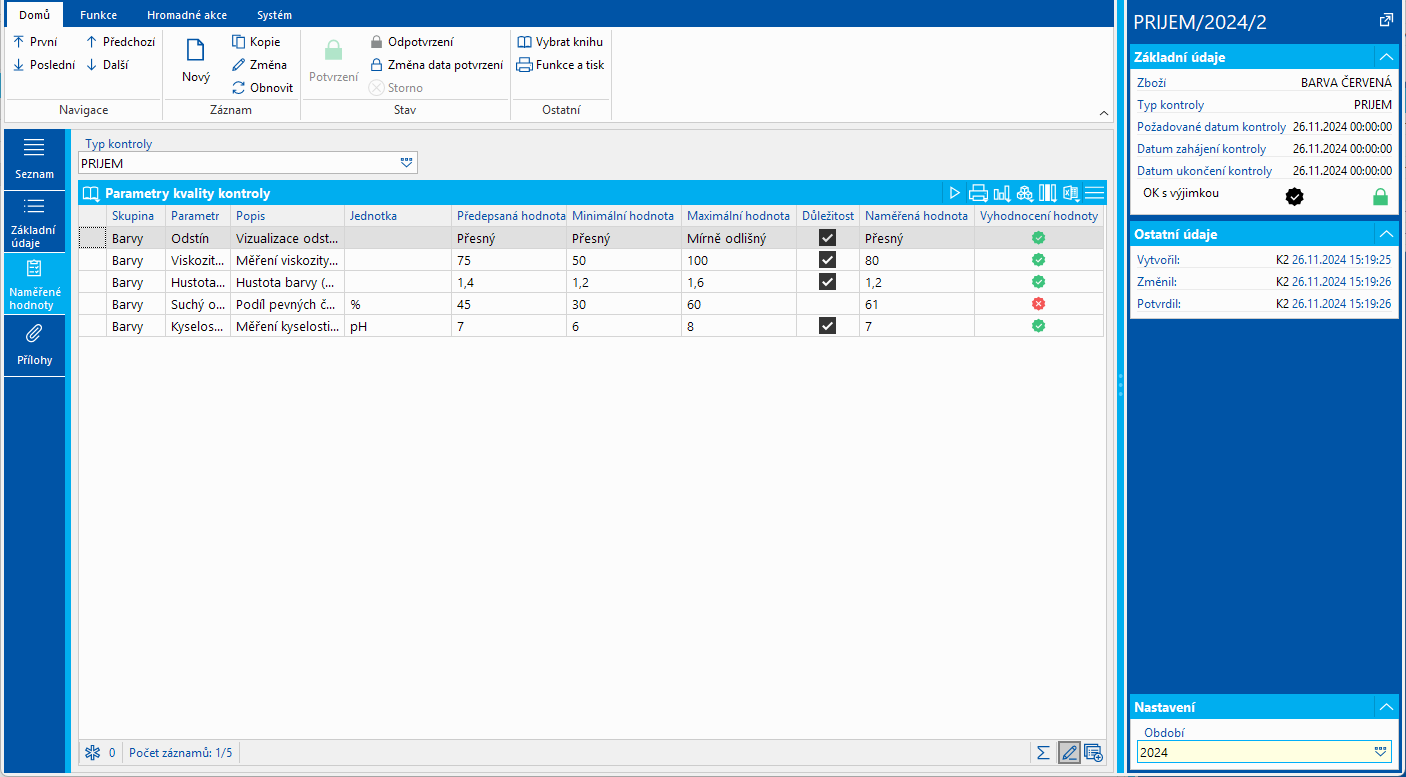Collapse the Základní údaje section

1385,57
